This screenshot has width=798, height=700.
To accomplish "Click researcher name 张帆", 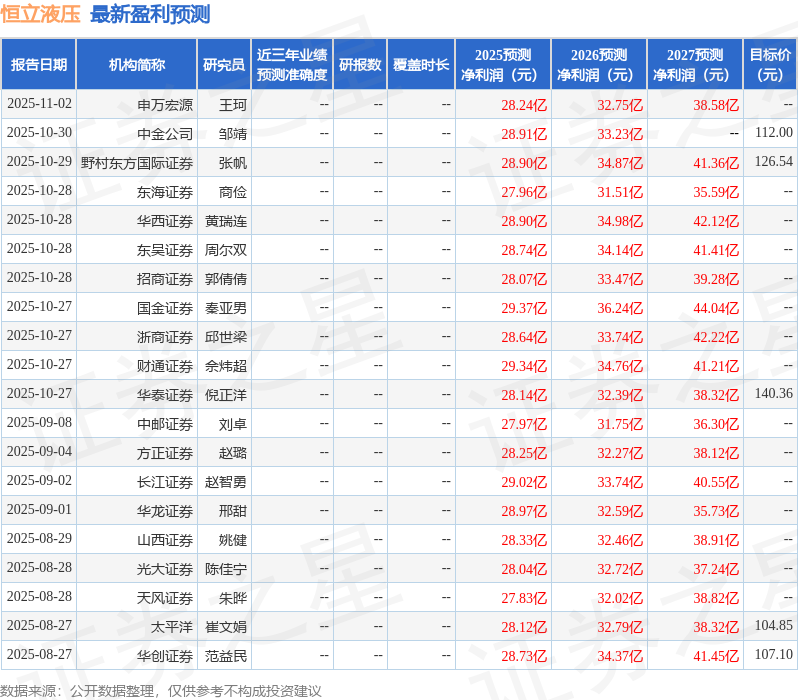I will (x=233, y=163).
